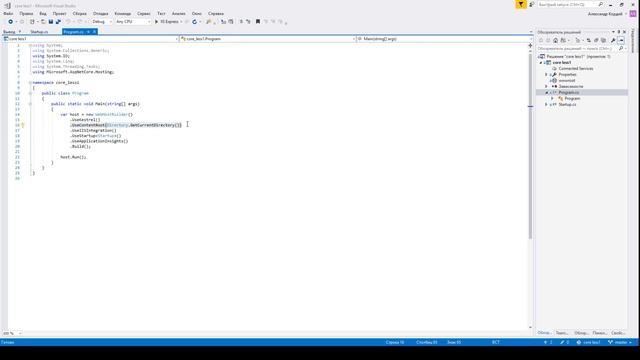This screenshot has width=640, height=360.
Task: Click the user account avatar icon
Action: 633,14
